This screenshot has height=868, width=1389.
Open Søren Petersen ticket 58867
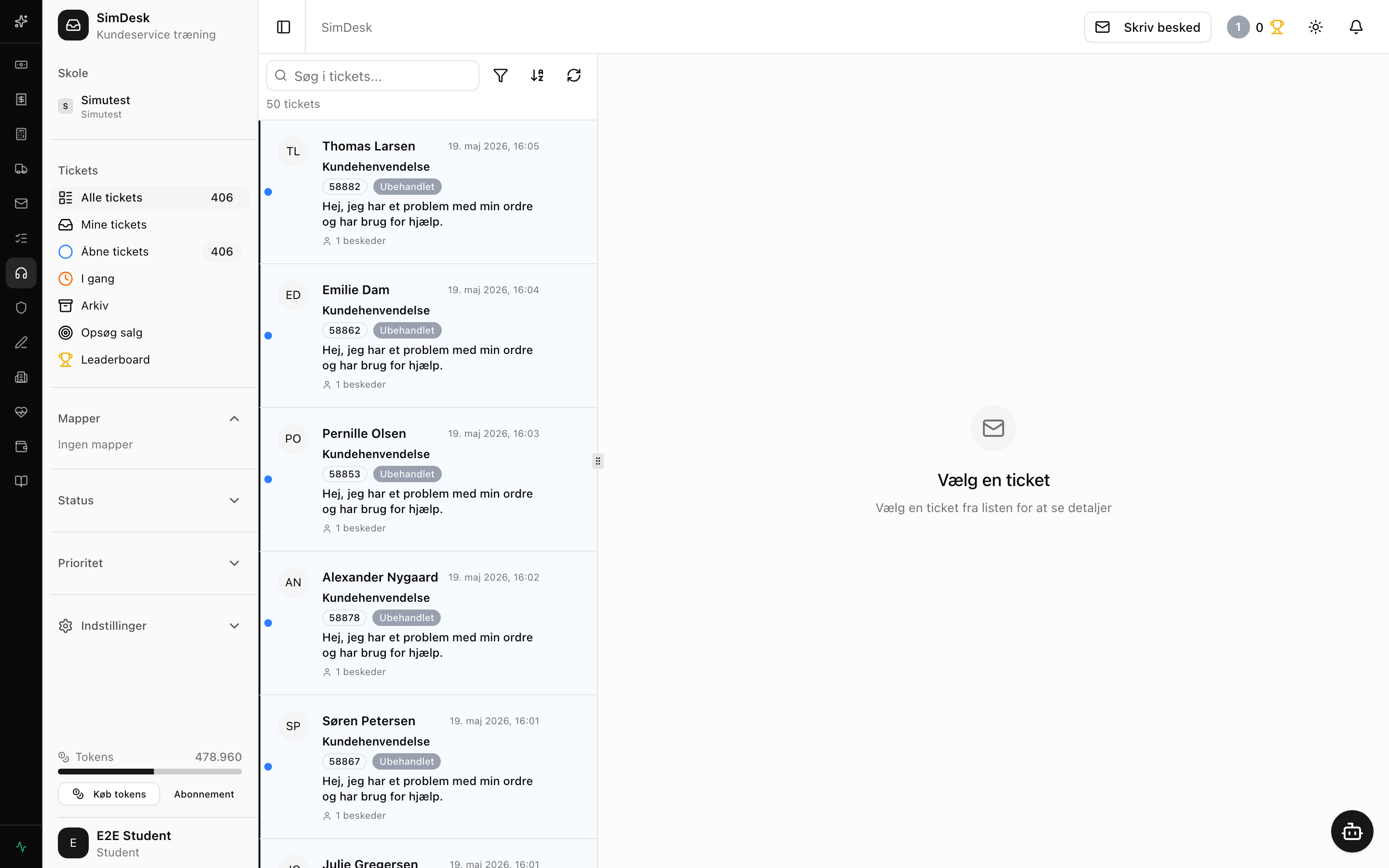428,766
